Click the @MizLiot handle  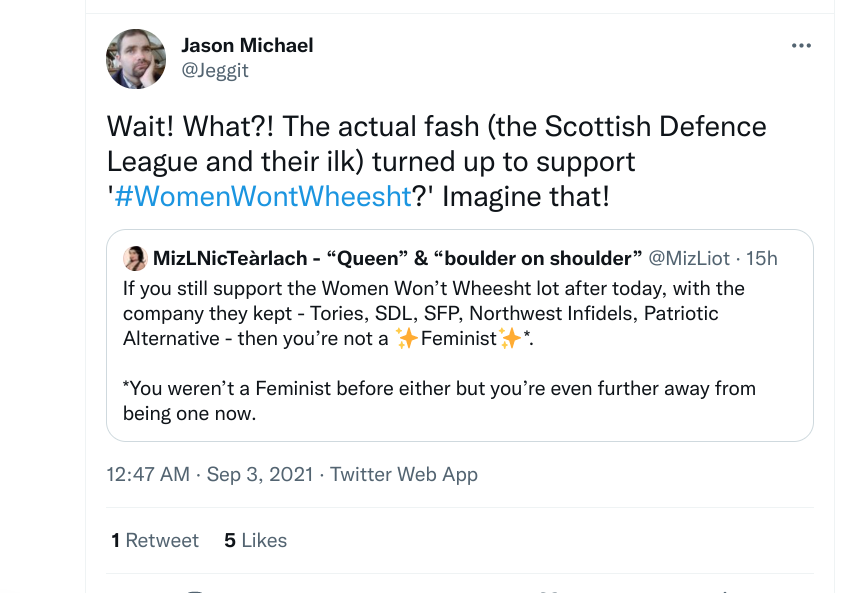[690, 259]
